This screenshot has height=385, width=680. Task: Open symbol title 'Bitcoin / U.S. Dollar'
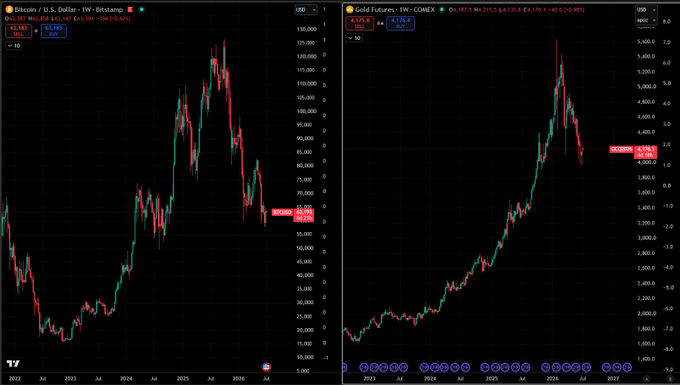tap(46, 9)
